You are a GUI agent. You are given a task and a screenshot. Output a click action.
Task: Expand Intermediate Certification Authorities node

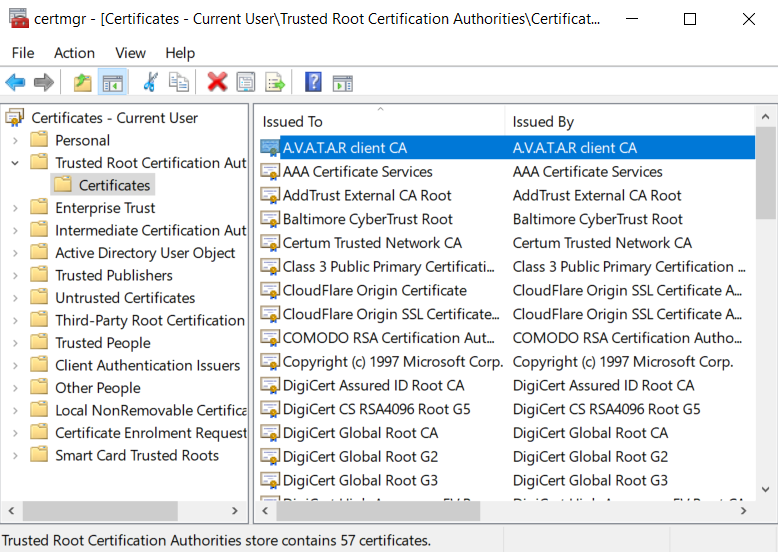[15, 231]
